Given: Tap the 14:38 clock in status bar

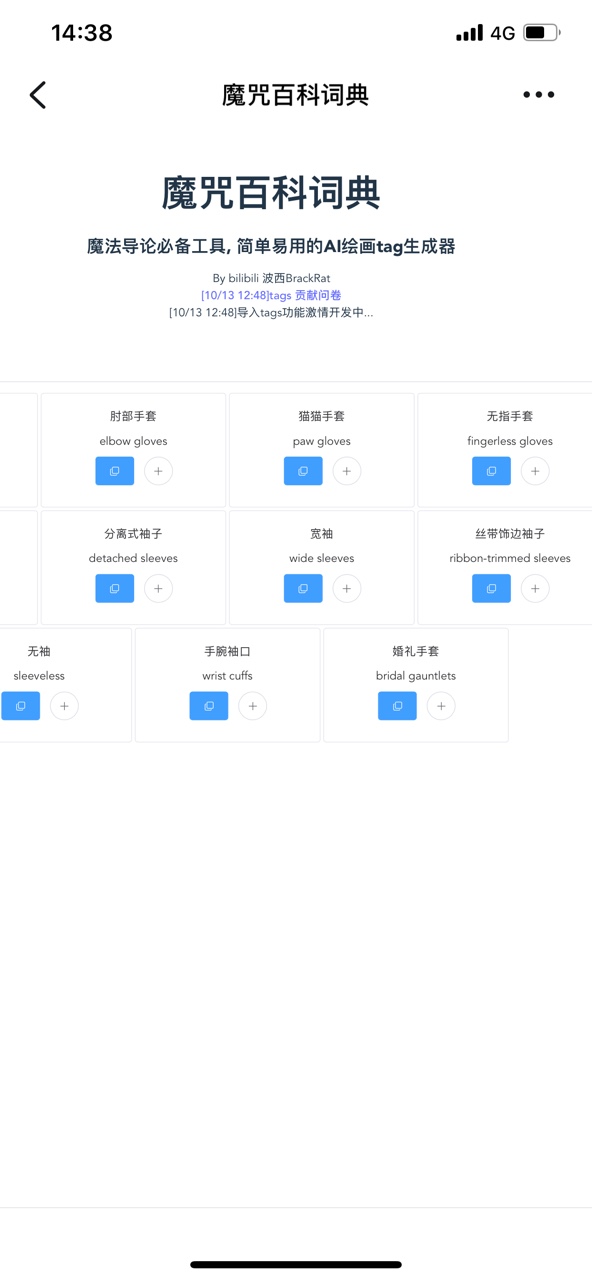Looking at the screenshot, I should 82,33.
